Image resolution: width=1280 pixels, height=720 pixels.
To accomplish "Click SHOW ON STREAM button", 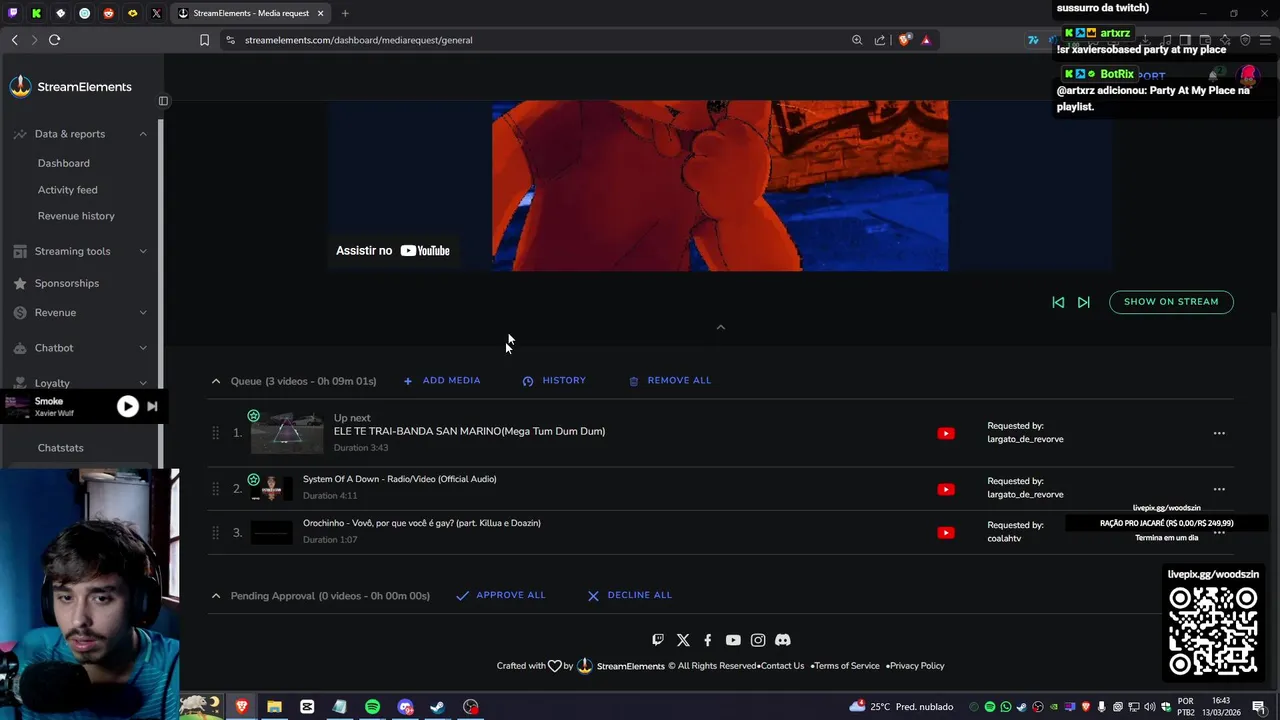I will [1171, 302].
